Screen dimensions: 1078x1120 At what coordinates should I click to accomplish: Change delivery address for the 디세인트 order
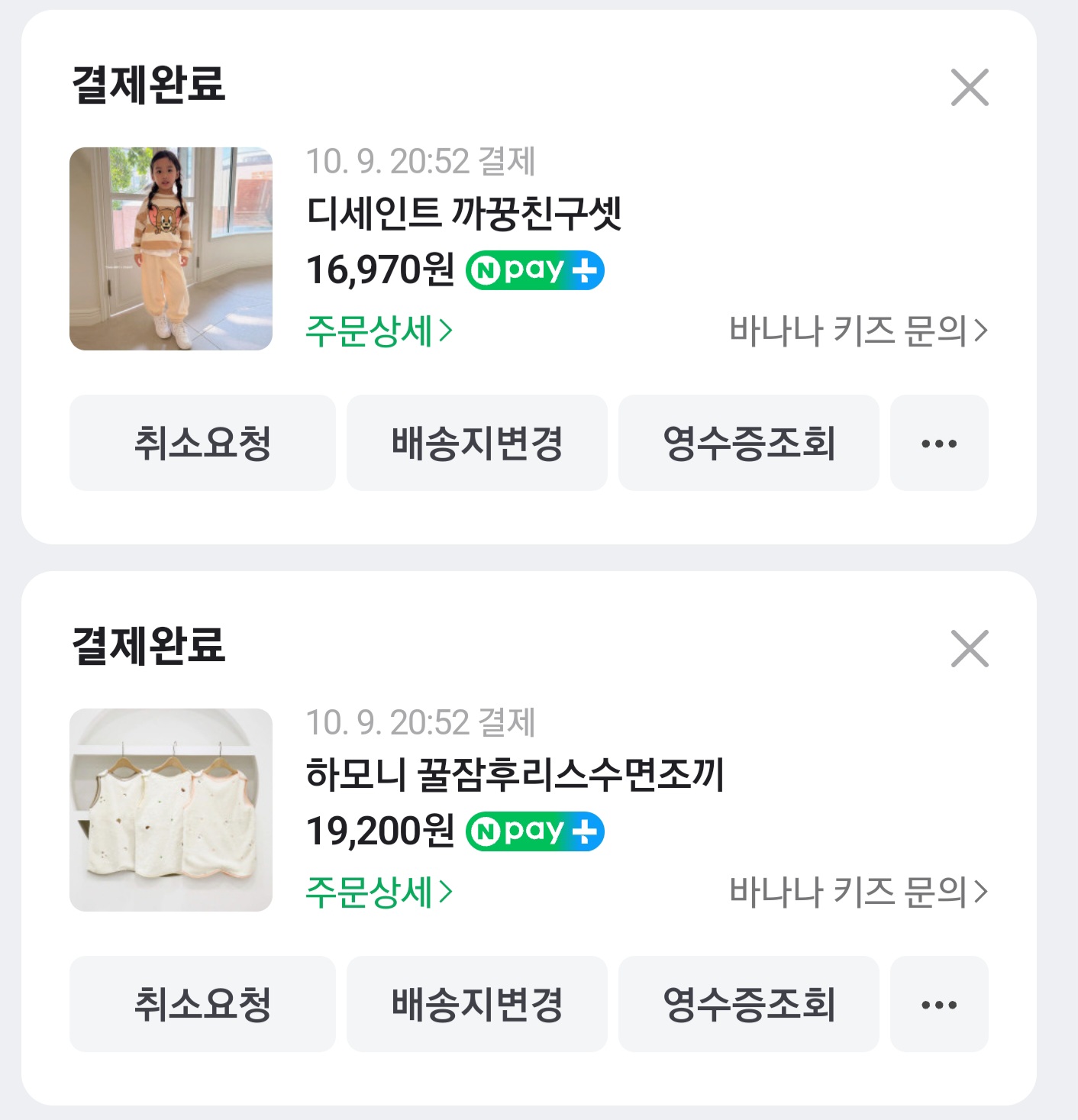[477, 443]
